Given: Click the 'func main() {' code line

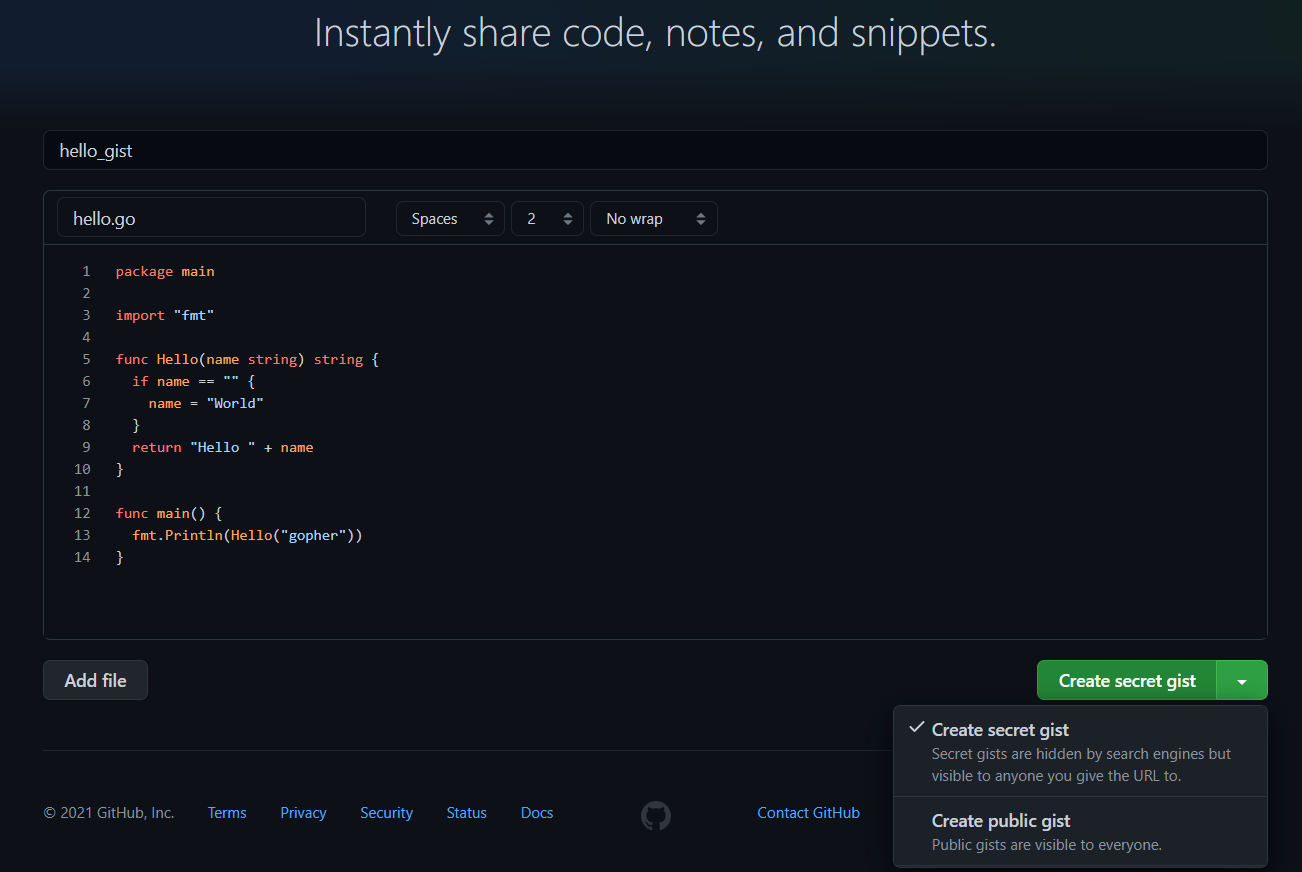Looking at the screenshot, I should click(x=169, y=513).
